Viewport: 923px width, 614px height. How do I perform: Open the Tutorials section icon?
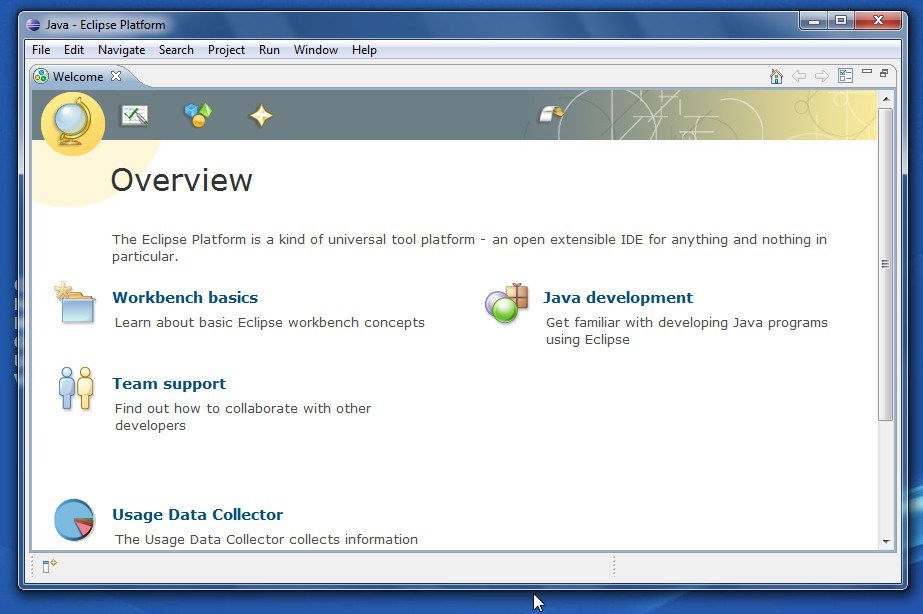click(x=134, y=114)
